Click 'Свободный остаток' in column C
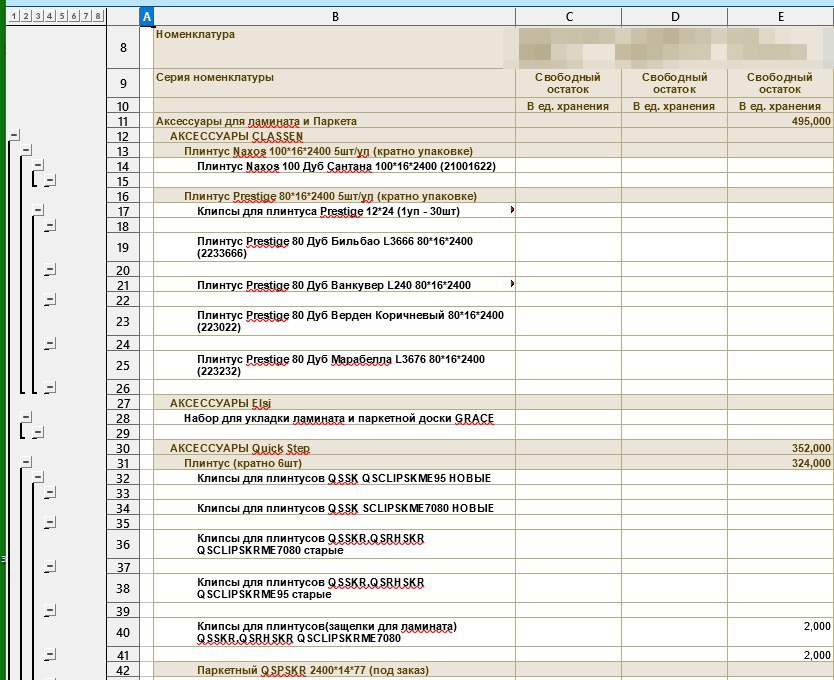Viewport: 834px width, 680px height. [x=568, y=84]
